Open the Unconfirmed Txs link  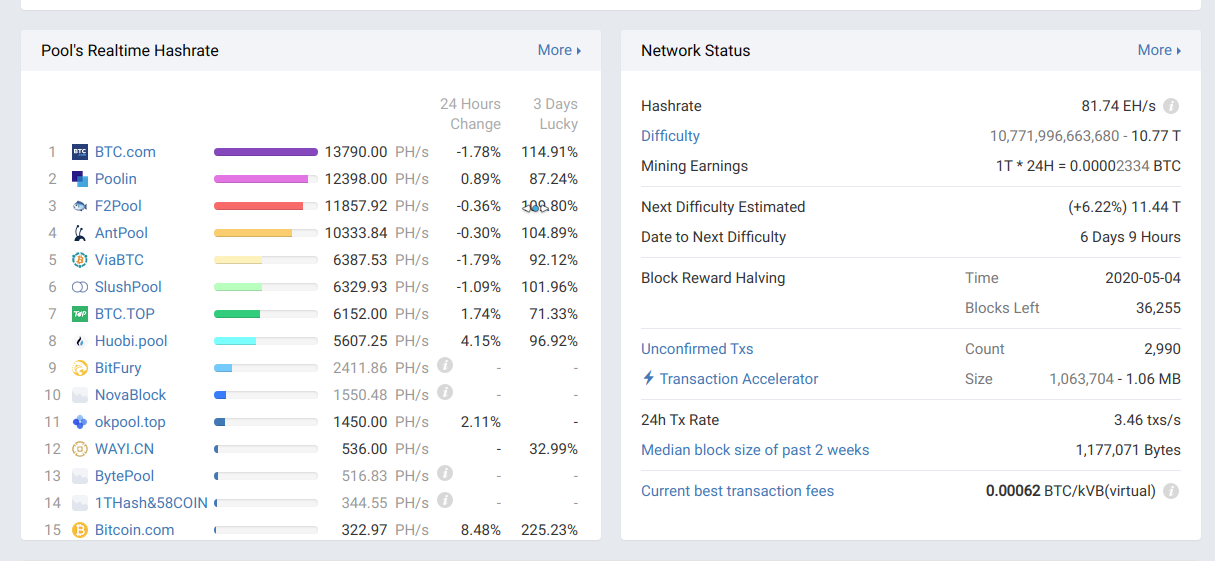pos(697,349)
